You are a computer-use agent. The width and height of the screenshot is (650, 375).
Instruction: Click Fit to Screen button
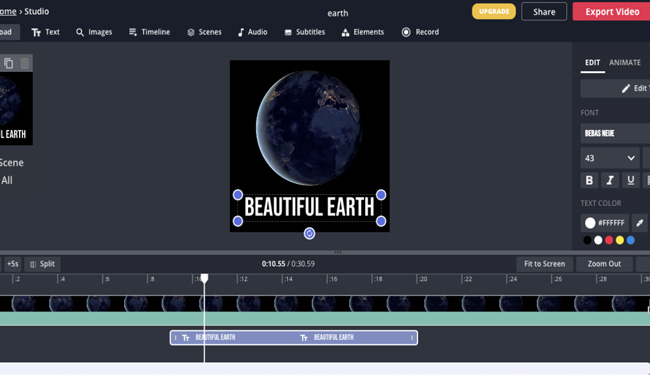coord(544,264)
